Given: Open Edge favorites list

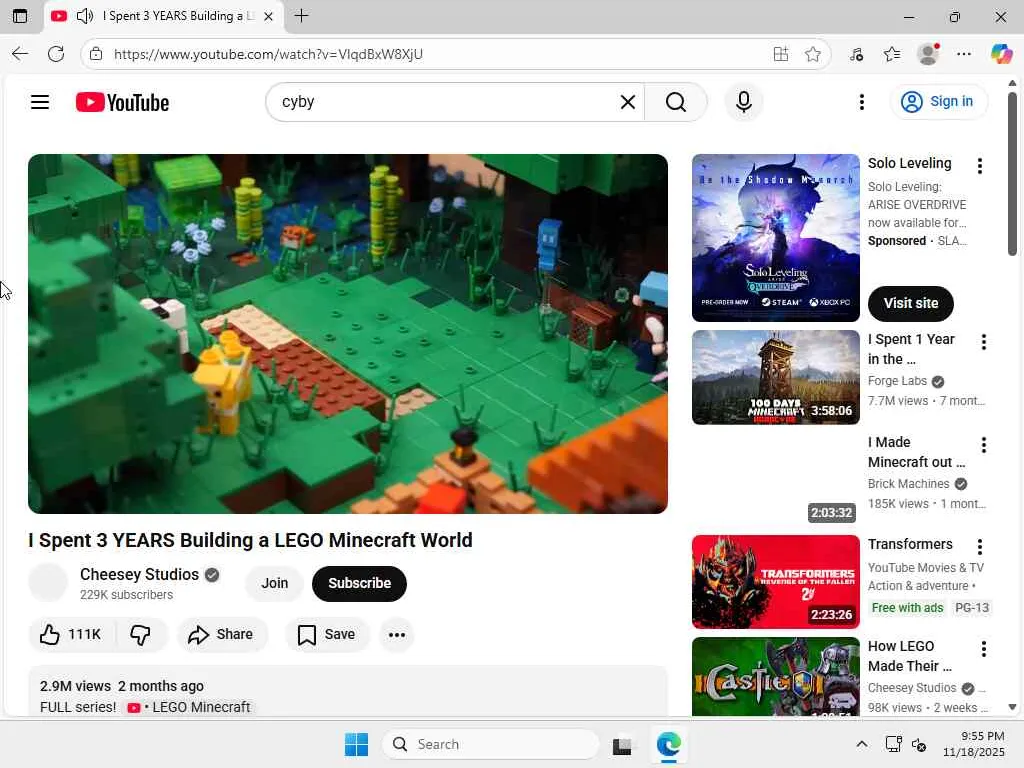Looking at the screenshot, I should 892,54.
